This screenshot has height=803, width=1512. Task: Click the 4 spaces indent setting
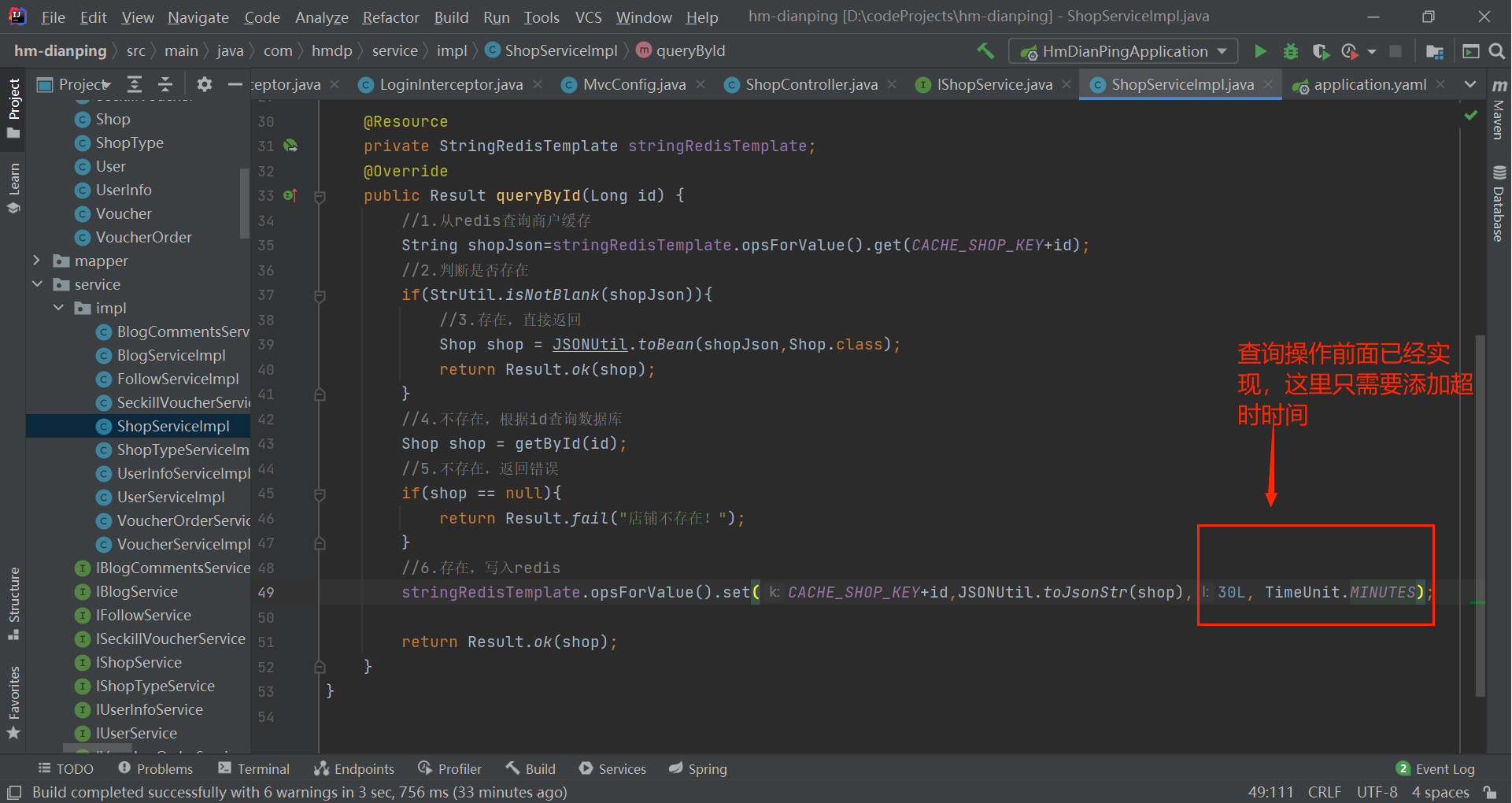point(1440,792)
